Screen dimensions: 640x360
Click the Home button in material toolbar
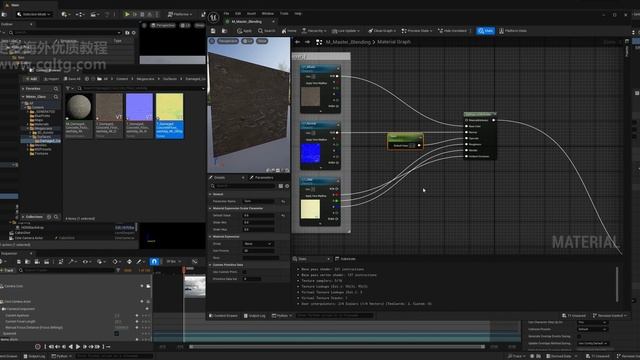[x=289, y=31]
